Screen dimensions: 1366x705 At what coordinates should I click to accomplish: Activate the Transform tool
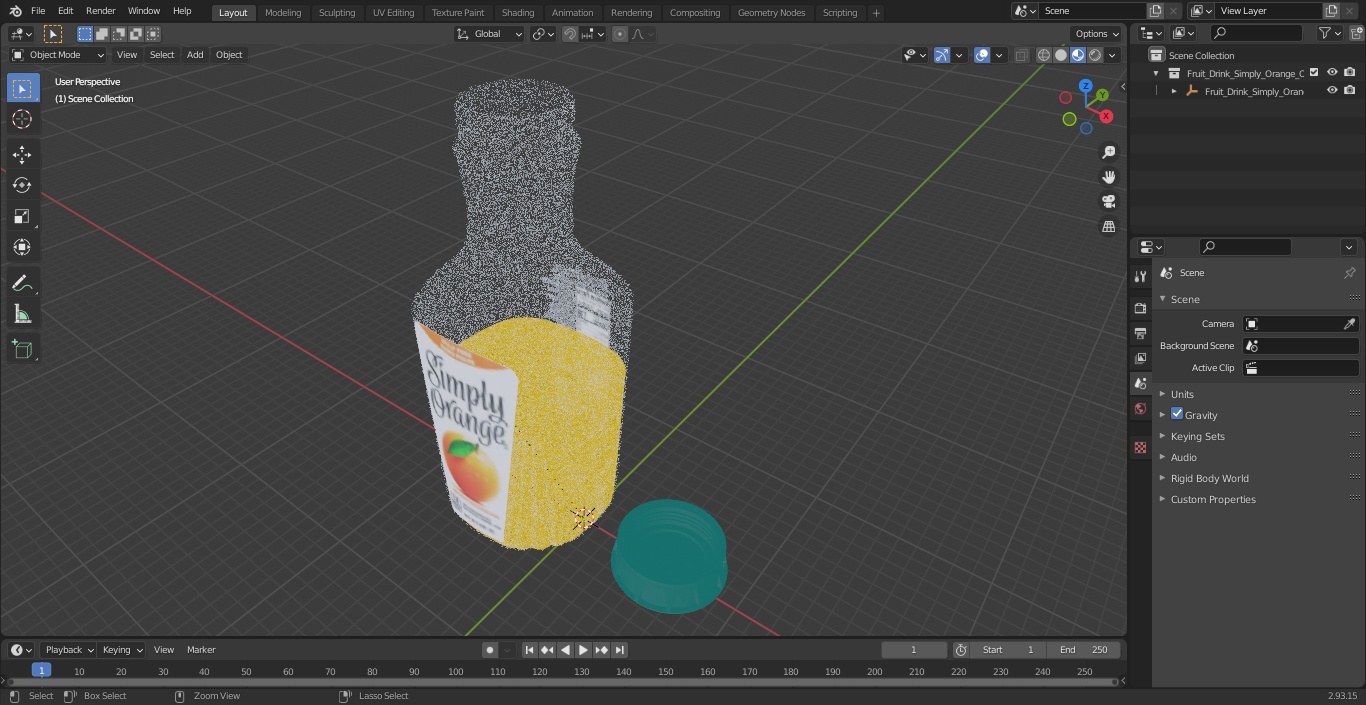click(x=22, y=247)
